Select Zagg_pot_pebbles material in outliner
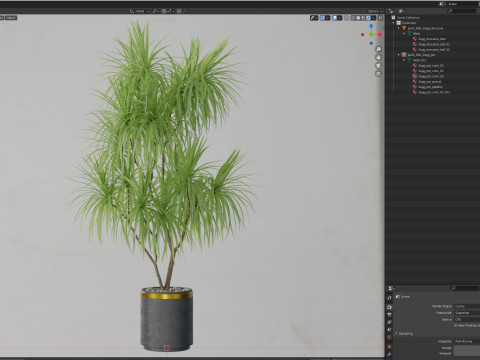 [430, 87]
